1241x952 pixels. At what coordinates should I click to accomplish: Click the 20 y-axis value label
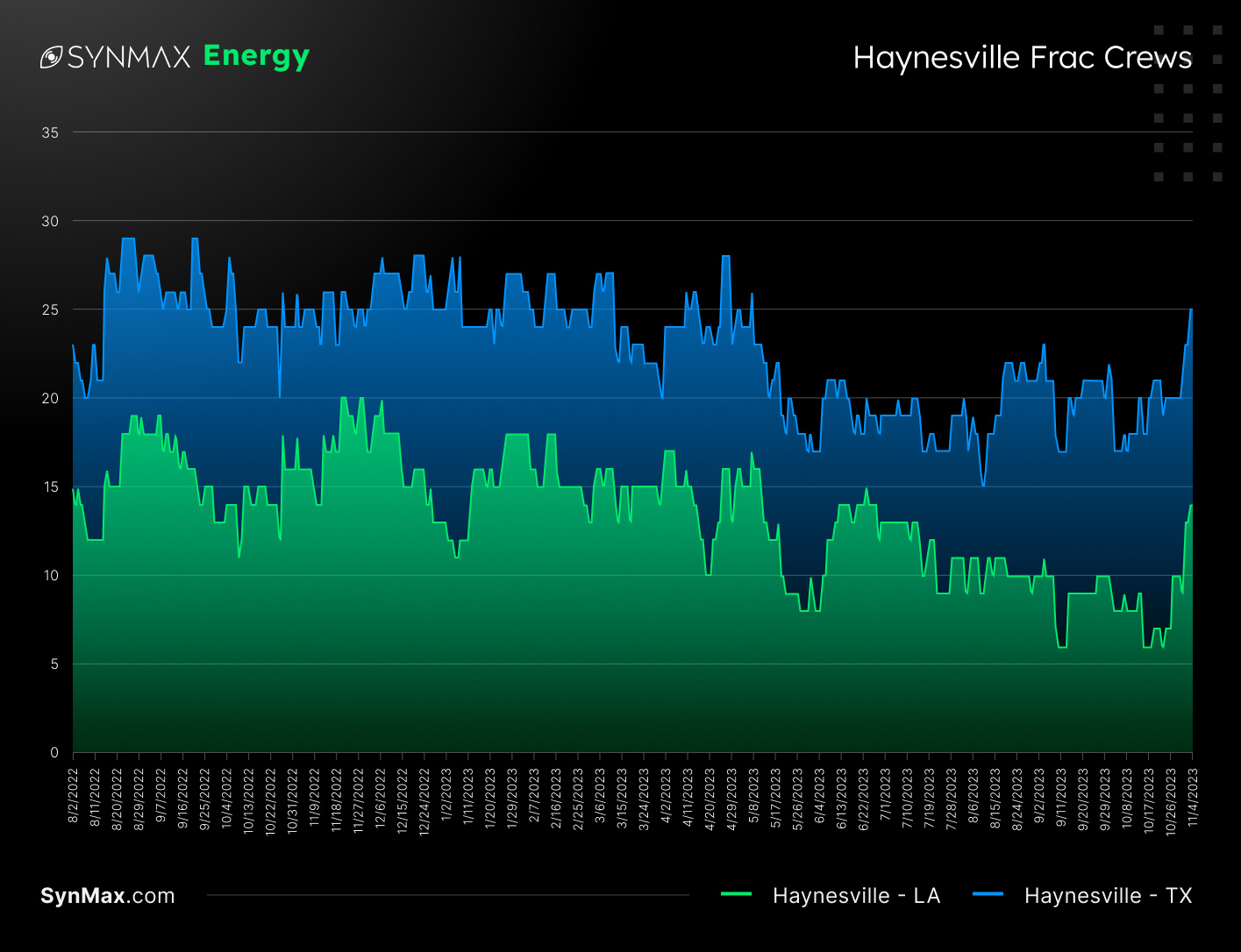click(x=50, y=398)
